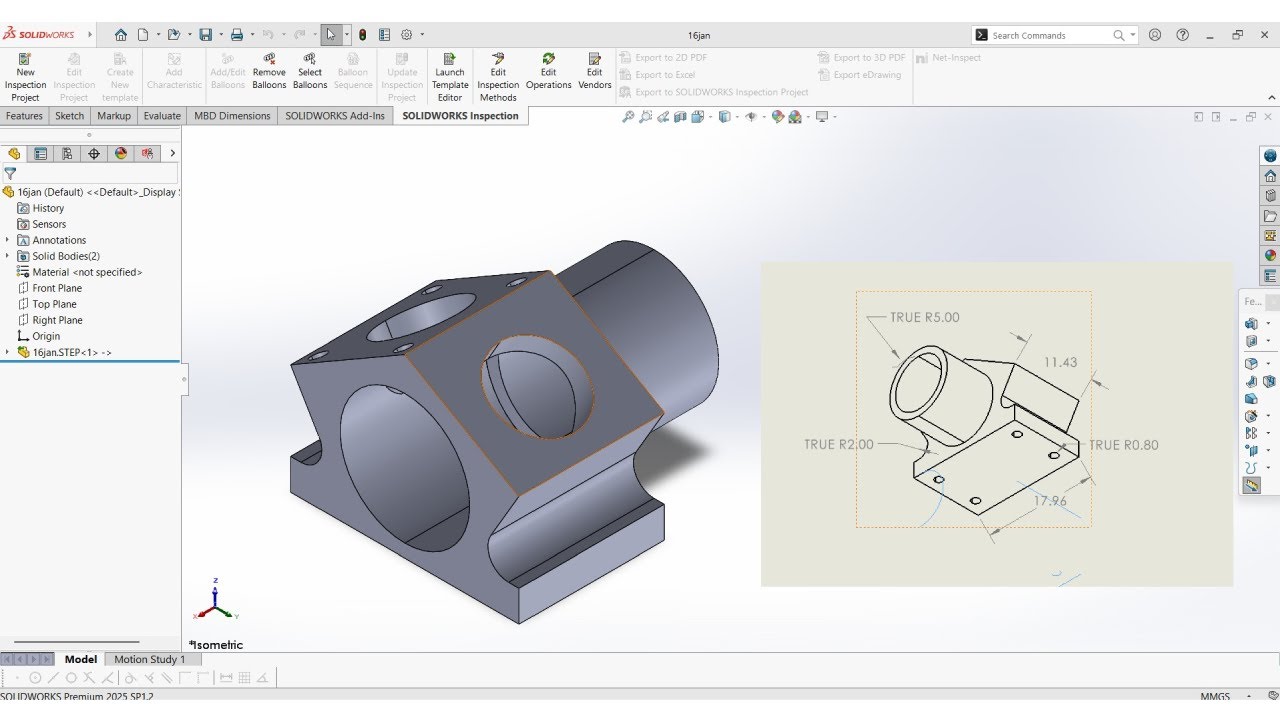Click New Inspection Project
The height and width of the screenshot is (720, 1280).
click(25, 77)
